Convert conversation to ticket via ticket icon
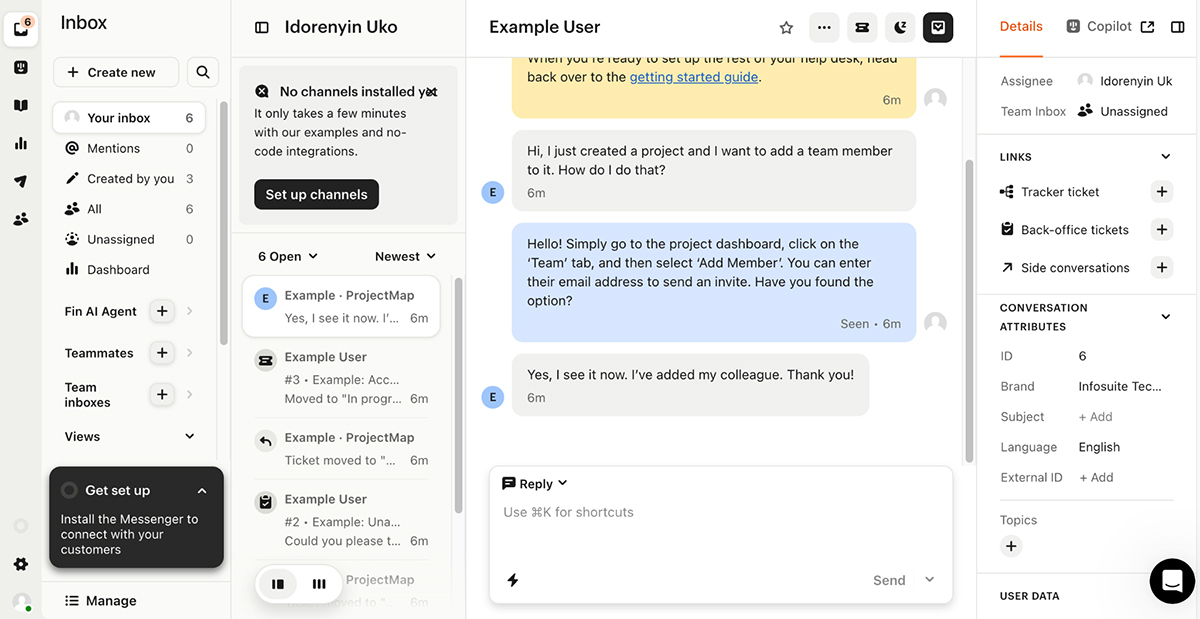The height and width of the screenshot is (619, 1200). pos(862,27)
